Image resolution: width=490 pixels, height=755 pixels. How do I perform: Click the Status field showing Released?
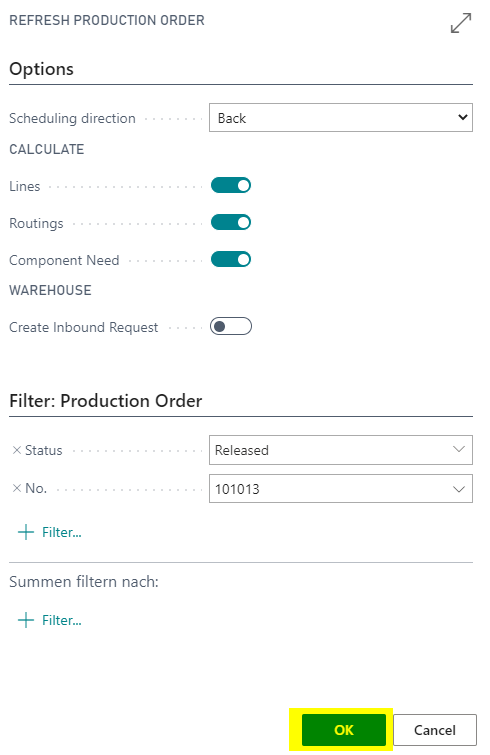(x=332, y=450)
